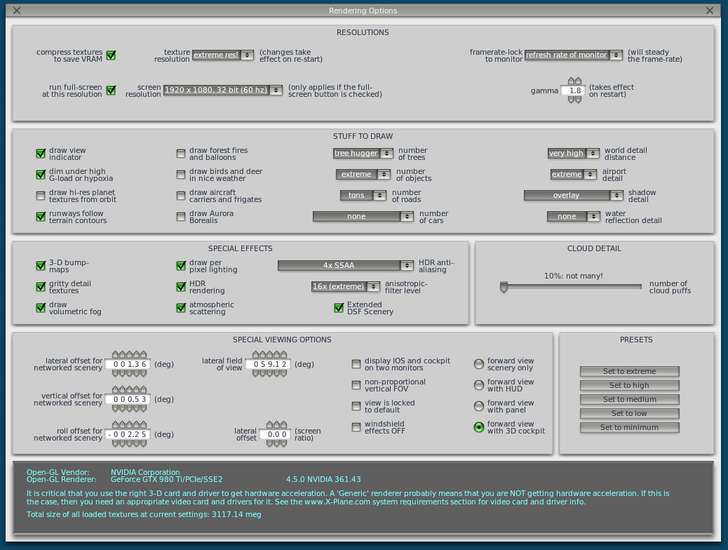Image resolution: width=728 pixels, height=550 pixels.
Task: Click the gamma value field
Action: point(575,91)
